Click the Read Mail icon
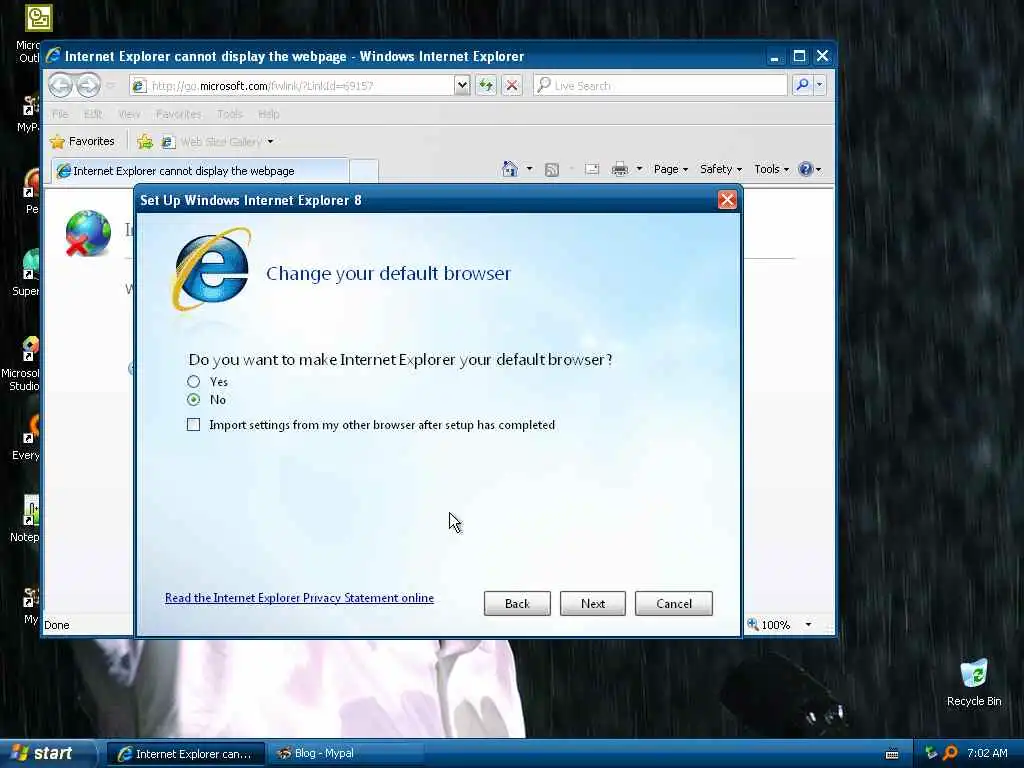The height and width of the screenshot is (768, 1024). pos(592,169)
